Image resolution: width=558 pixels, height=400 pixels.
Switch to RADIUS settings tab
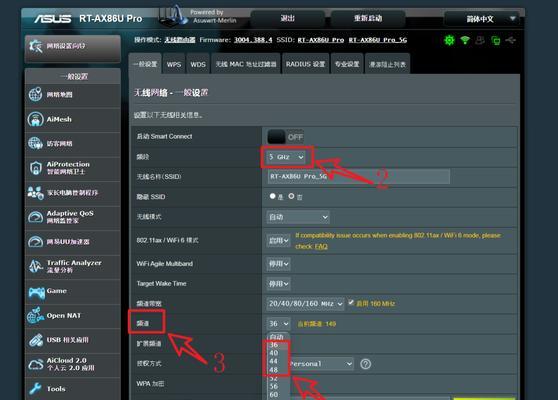[305, 64]
